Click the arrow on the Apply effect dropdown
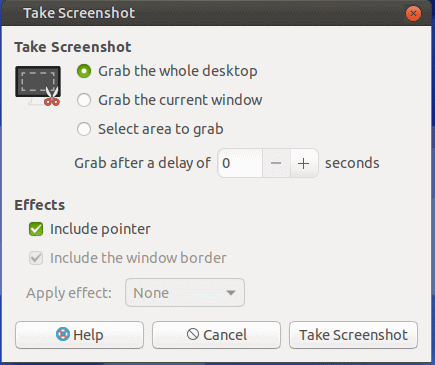The image size is (435, 365). pyautogui.click(x=231, y=293)
